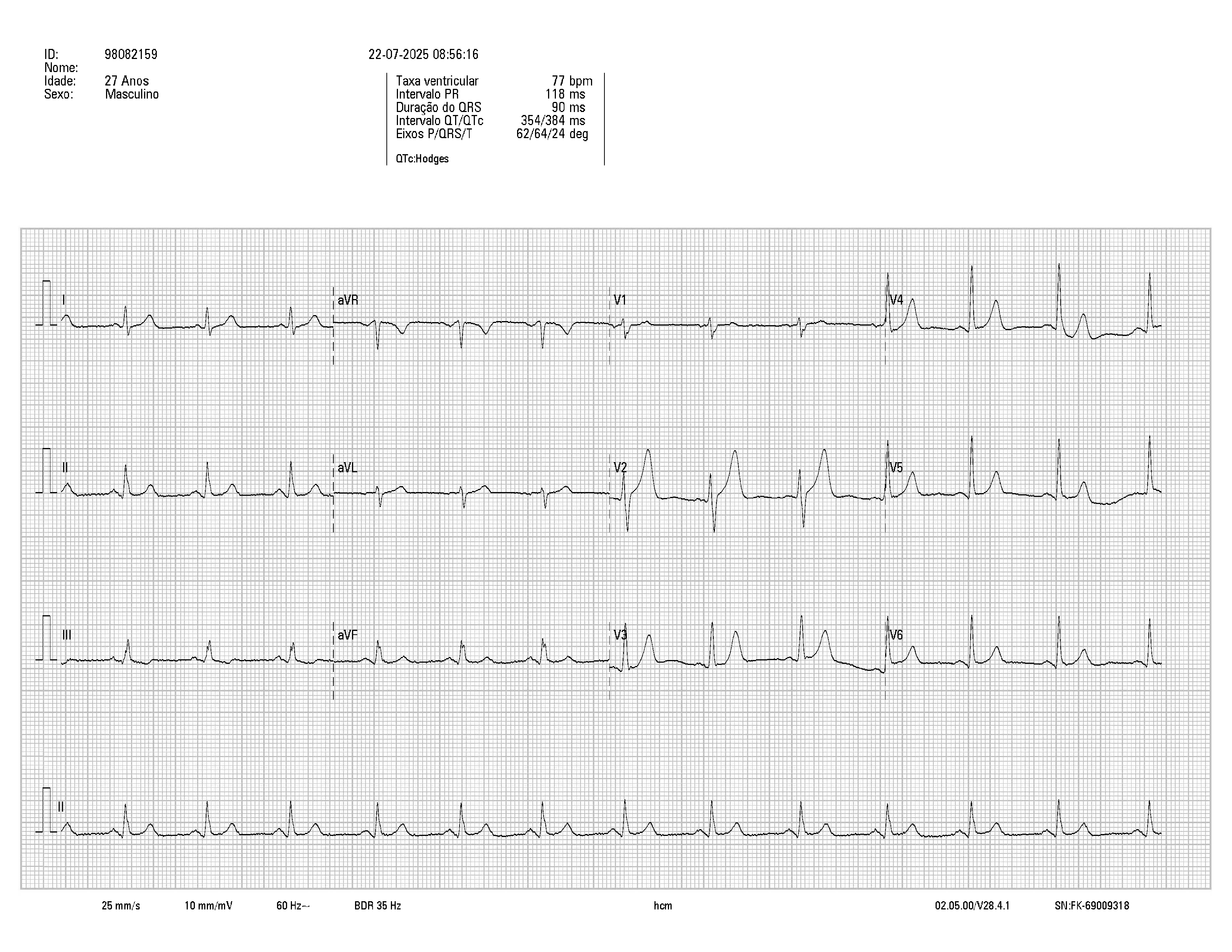Click the lead V5 label
The height and width of the screenshot is (952, 1232).
click(x=896, y=467)
